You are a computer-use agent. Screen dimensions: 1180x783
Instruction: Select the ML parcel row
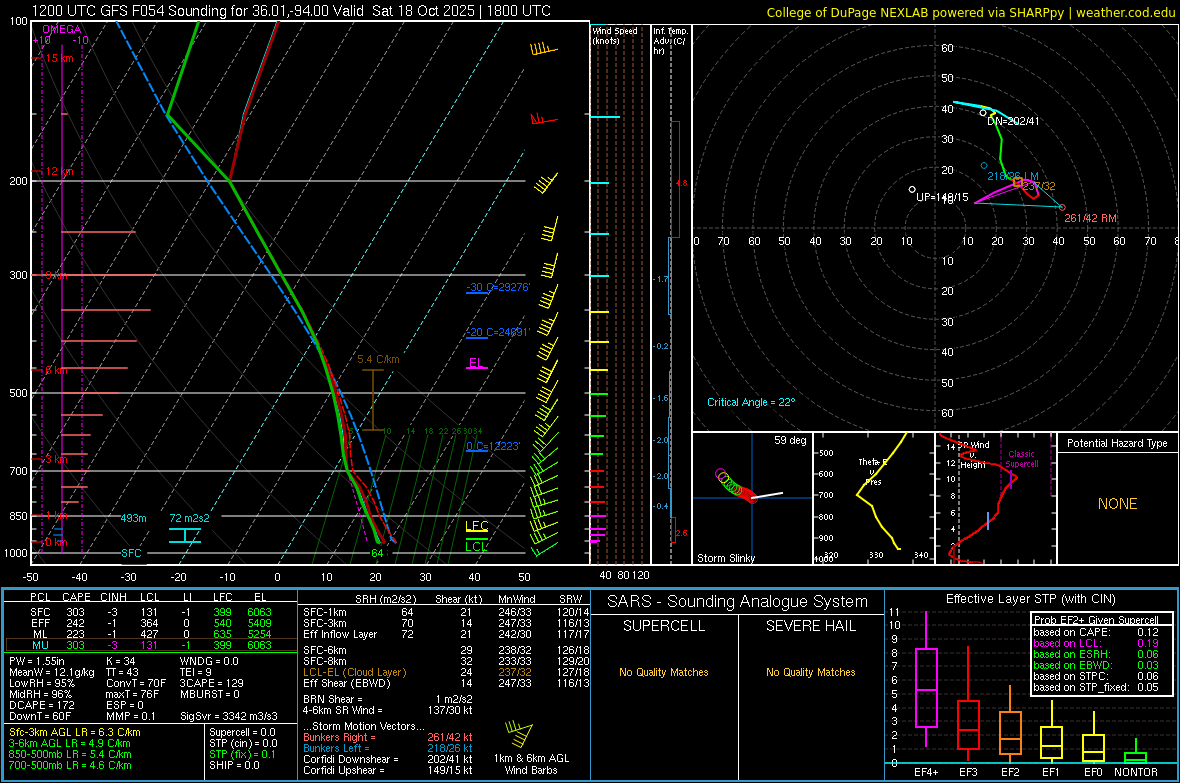[151, 634]
